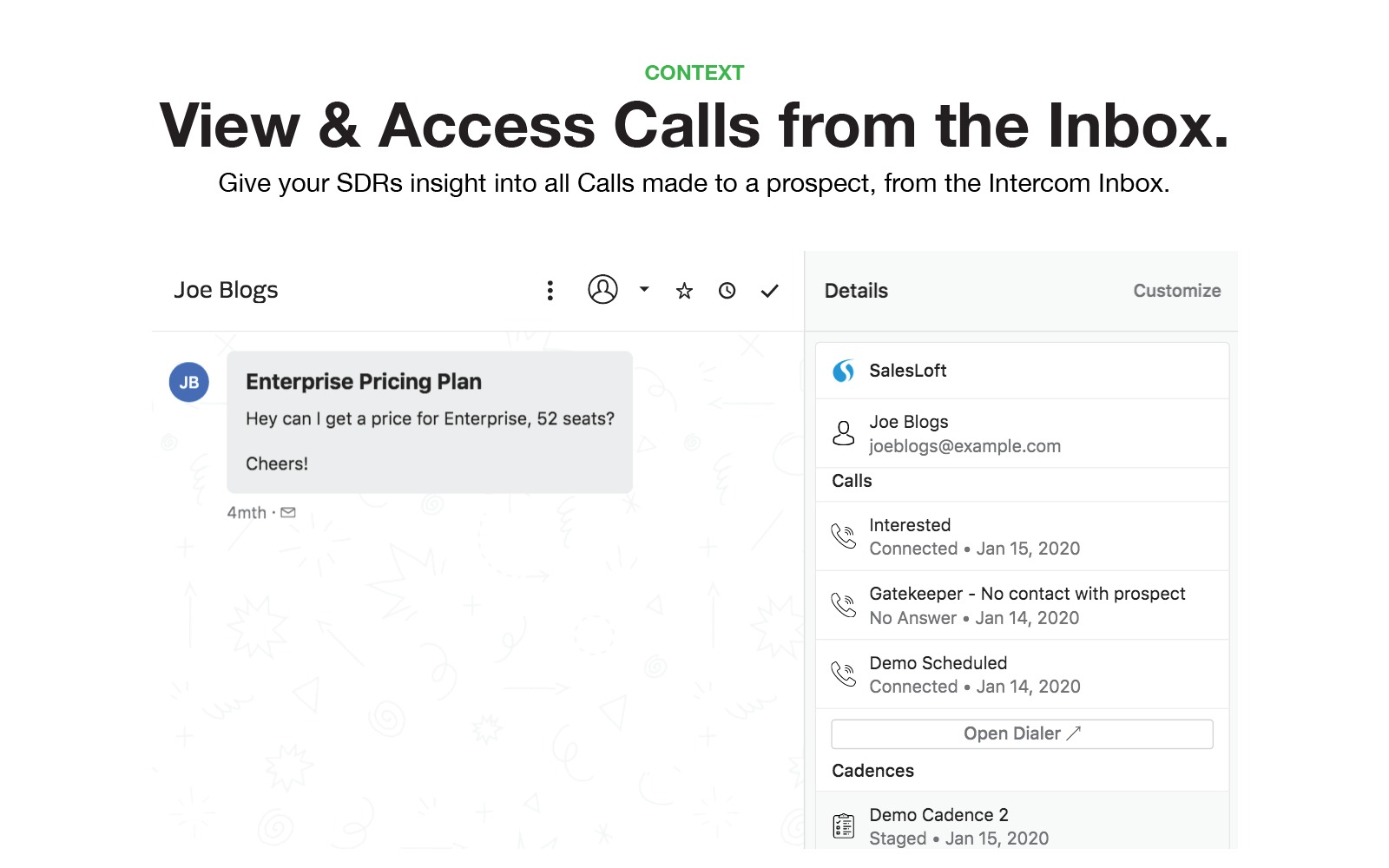Close conversation with the checkmark icon
This screenshot has height=868, width=1389.
[769, 291]
